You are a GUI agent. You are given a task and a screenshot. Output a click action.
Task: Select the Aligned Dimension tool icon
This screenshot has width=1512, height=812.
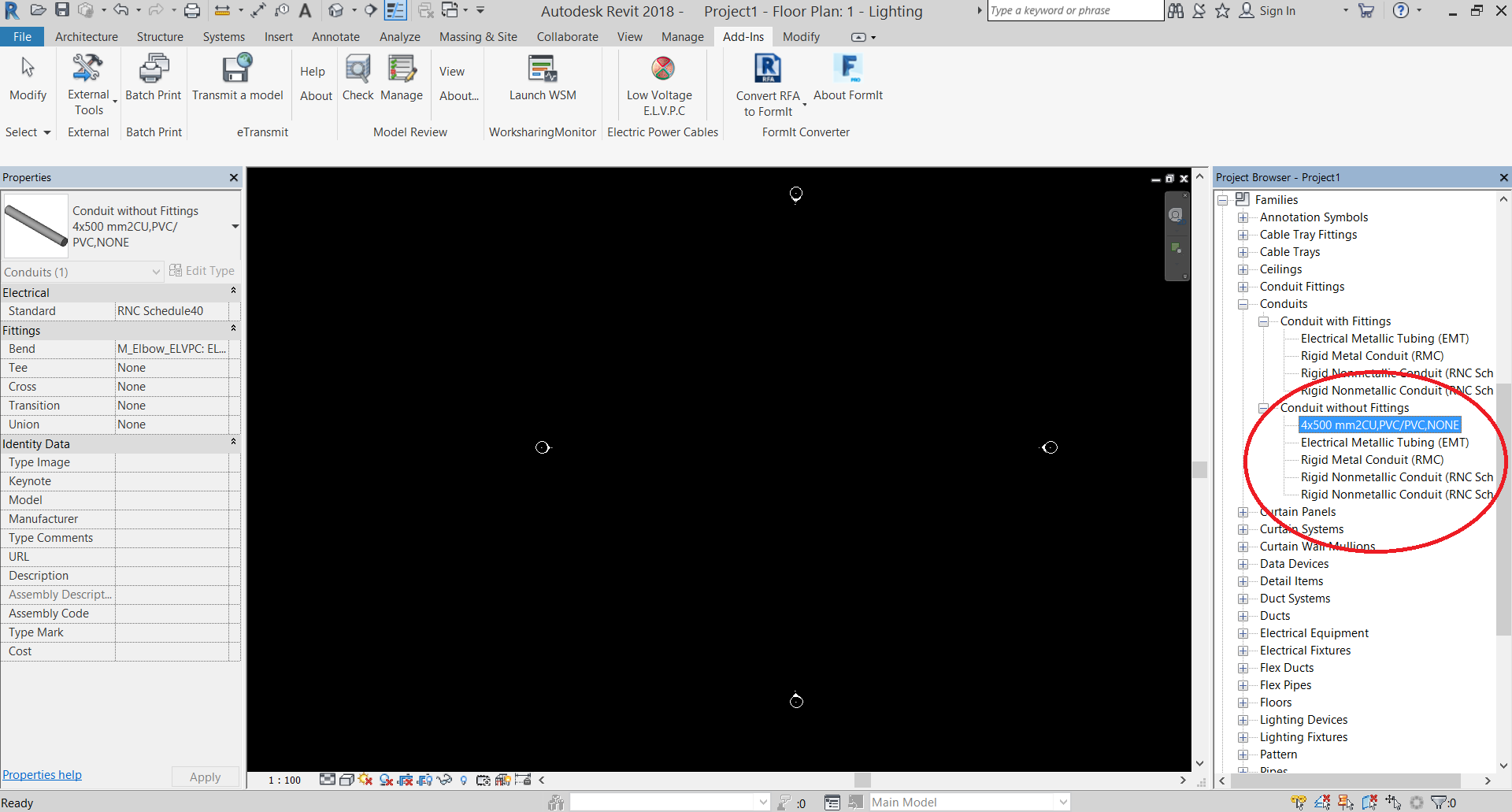[259, 10]
